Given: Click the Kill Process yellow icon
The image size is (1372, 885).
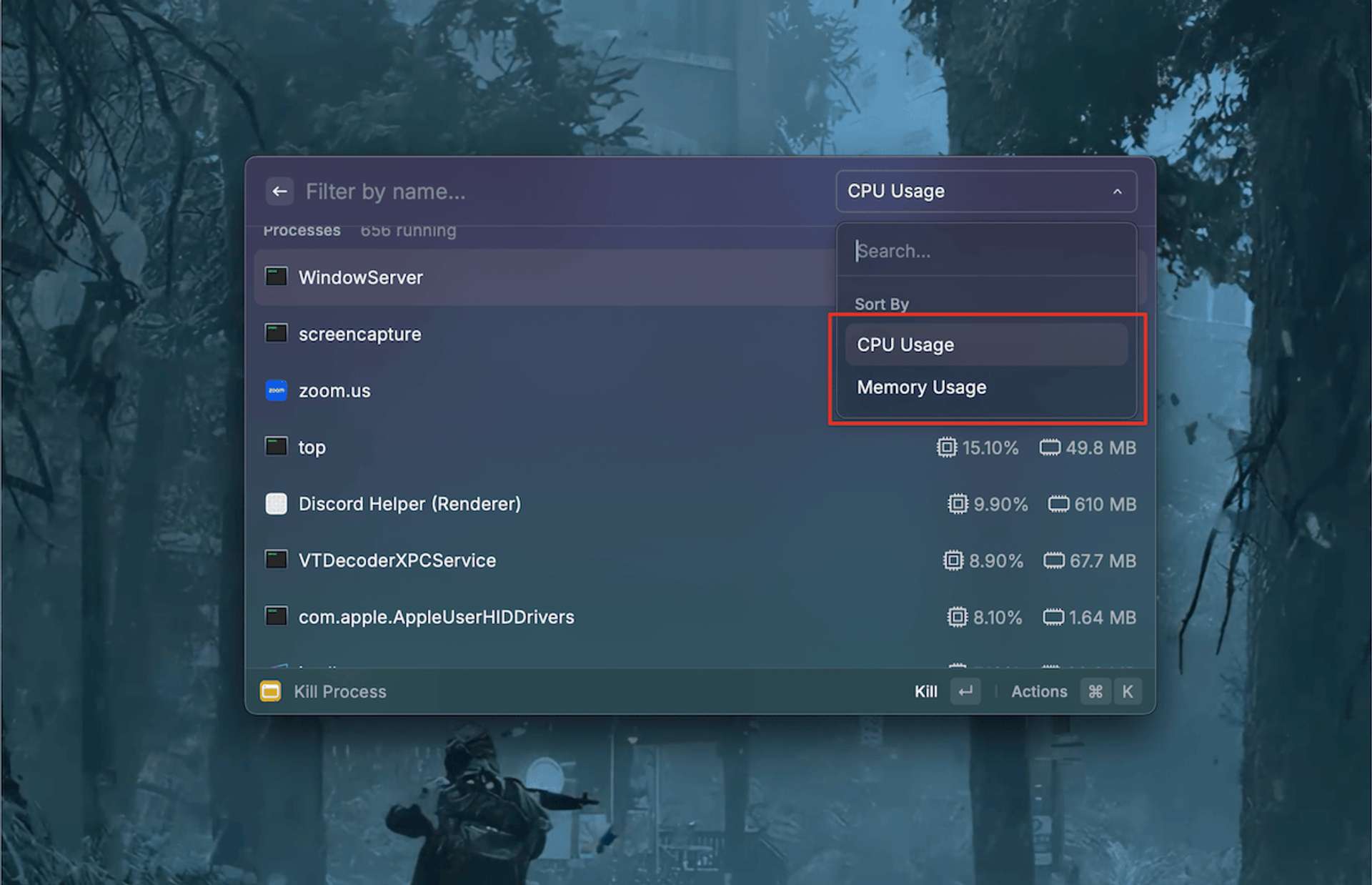Looking at the screenshot, I should (x=270, y=691).
